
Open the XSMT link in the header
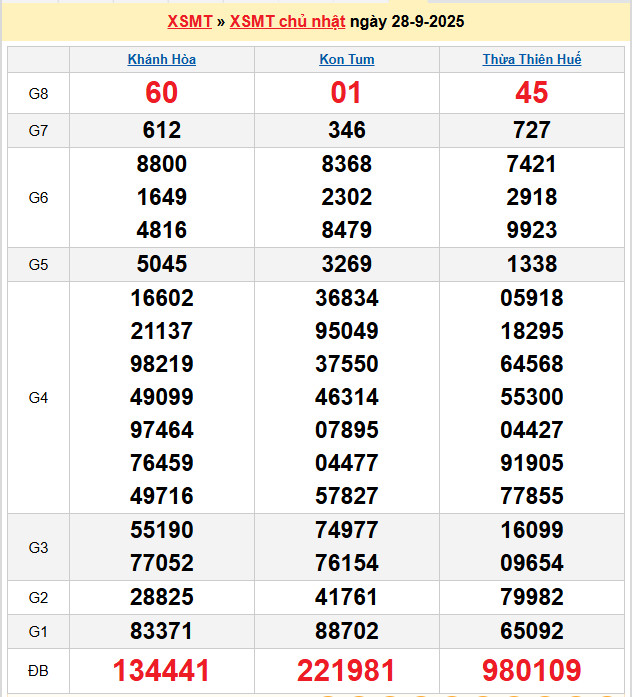189,21
